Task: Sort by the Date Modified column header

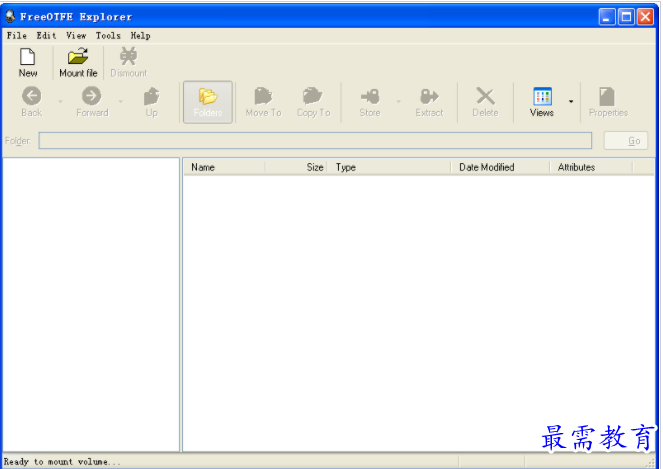Action: 500,167
